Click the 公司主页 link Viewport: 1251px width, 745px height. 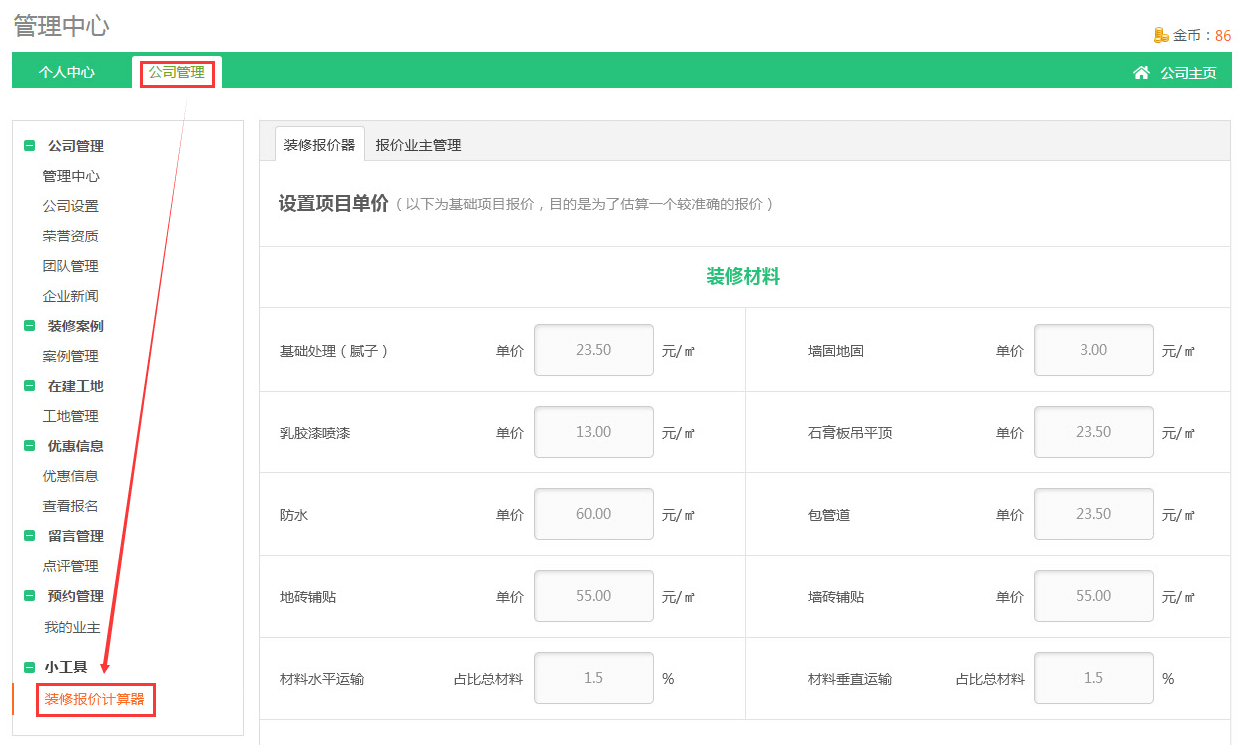tap(1188, 72)
